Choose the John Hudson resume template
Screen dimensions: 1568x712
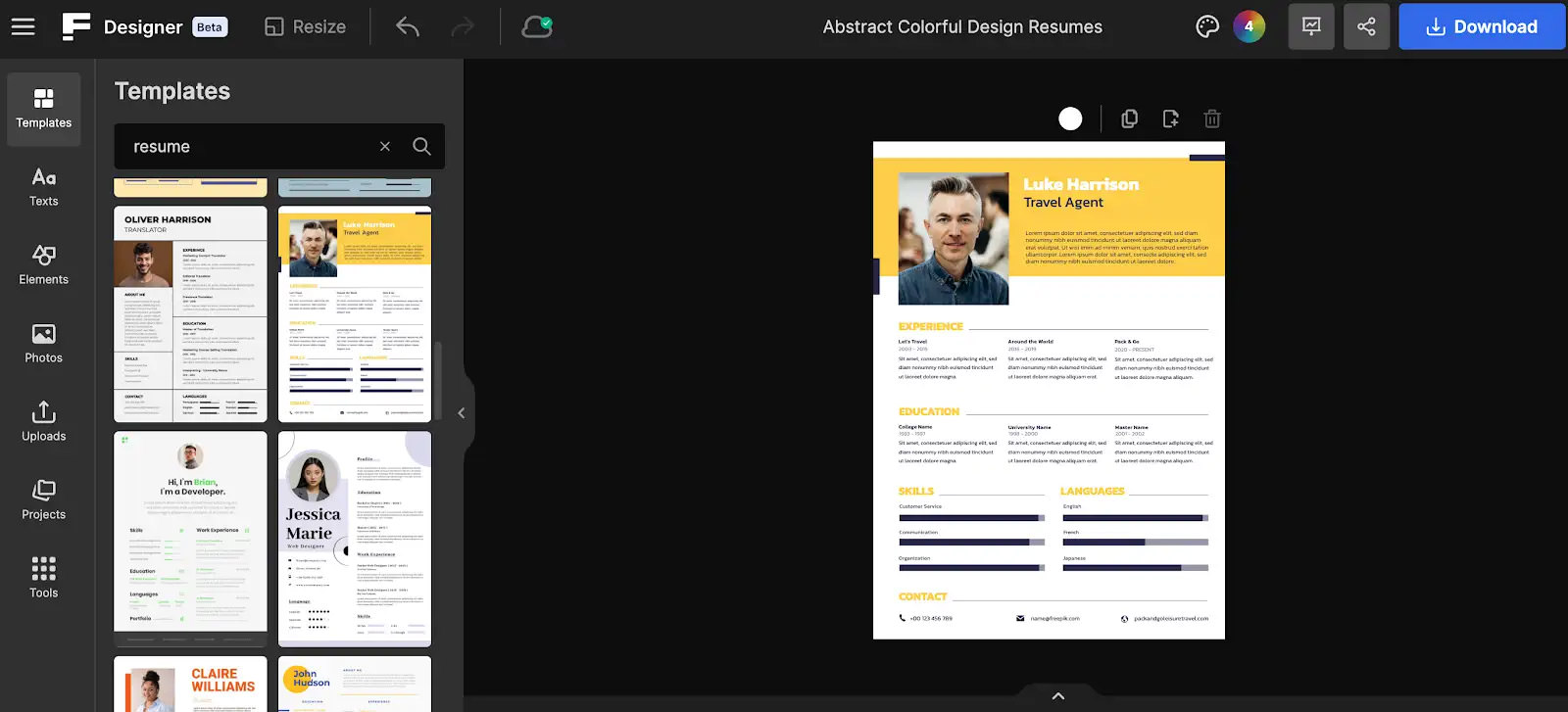pyautogui.click(x=355, y=684)
